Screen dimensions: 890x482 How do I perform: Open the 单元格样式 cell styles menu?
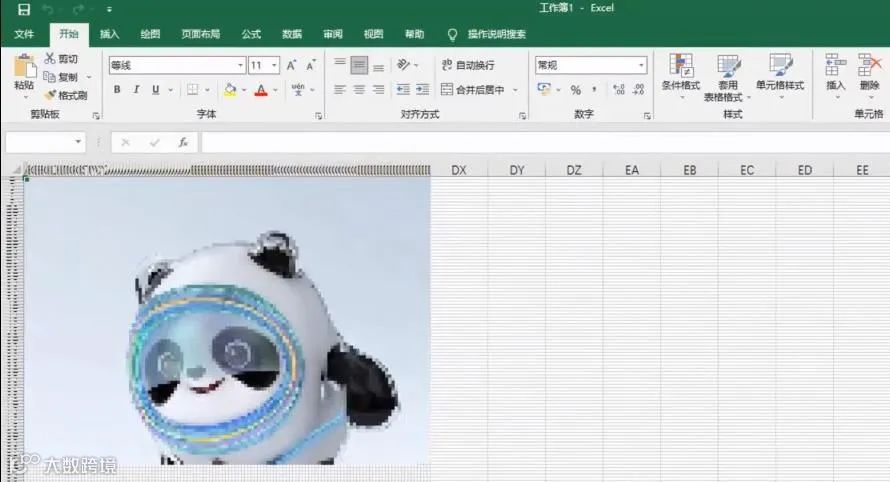coord(780,77)
